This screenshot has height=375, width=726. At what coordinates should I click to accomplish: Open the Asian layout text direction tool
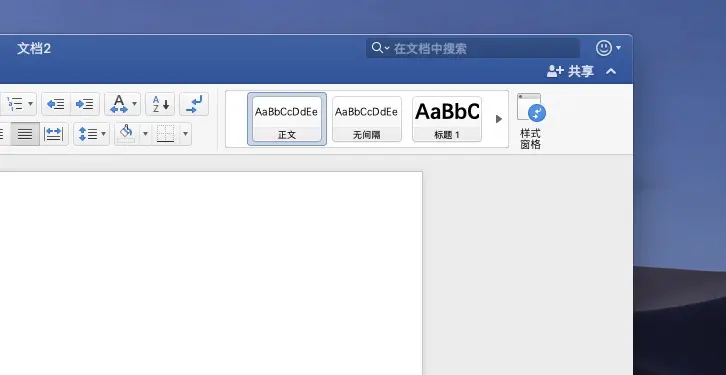pyautogui.click(x=119, y=104)
